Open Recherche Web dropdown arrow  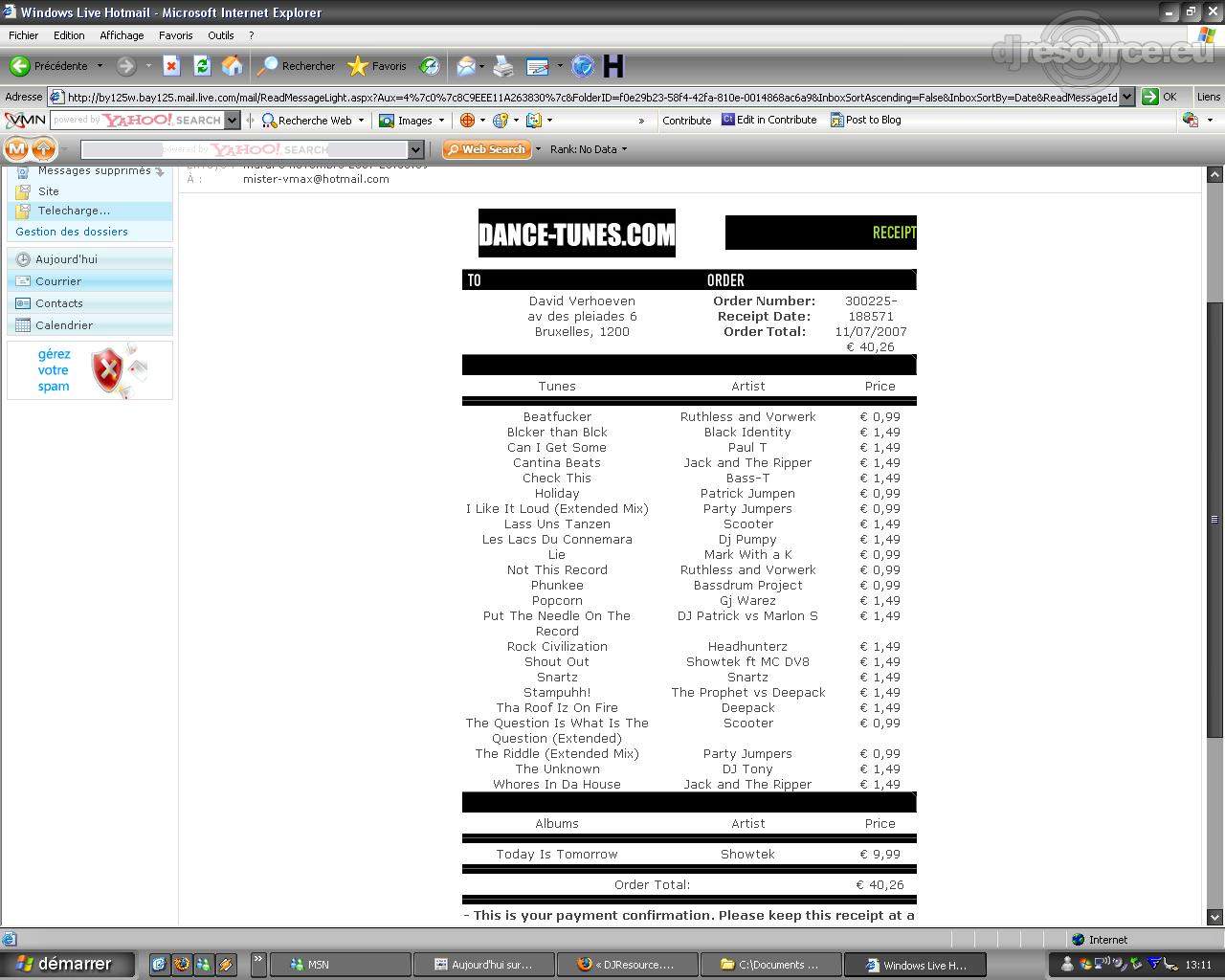pyautogui.click(x=361, y=121)
